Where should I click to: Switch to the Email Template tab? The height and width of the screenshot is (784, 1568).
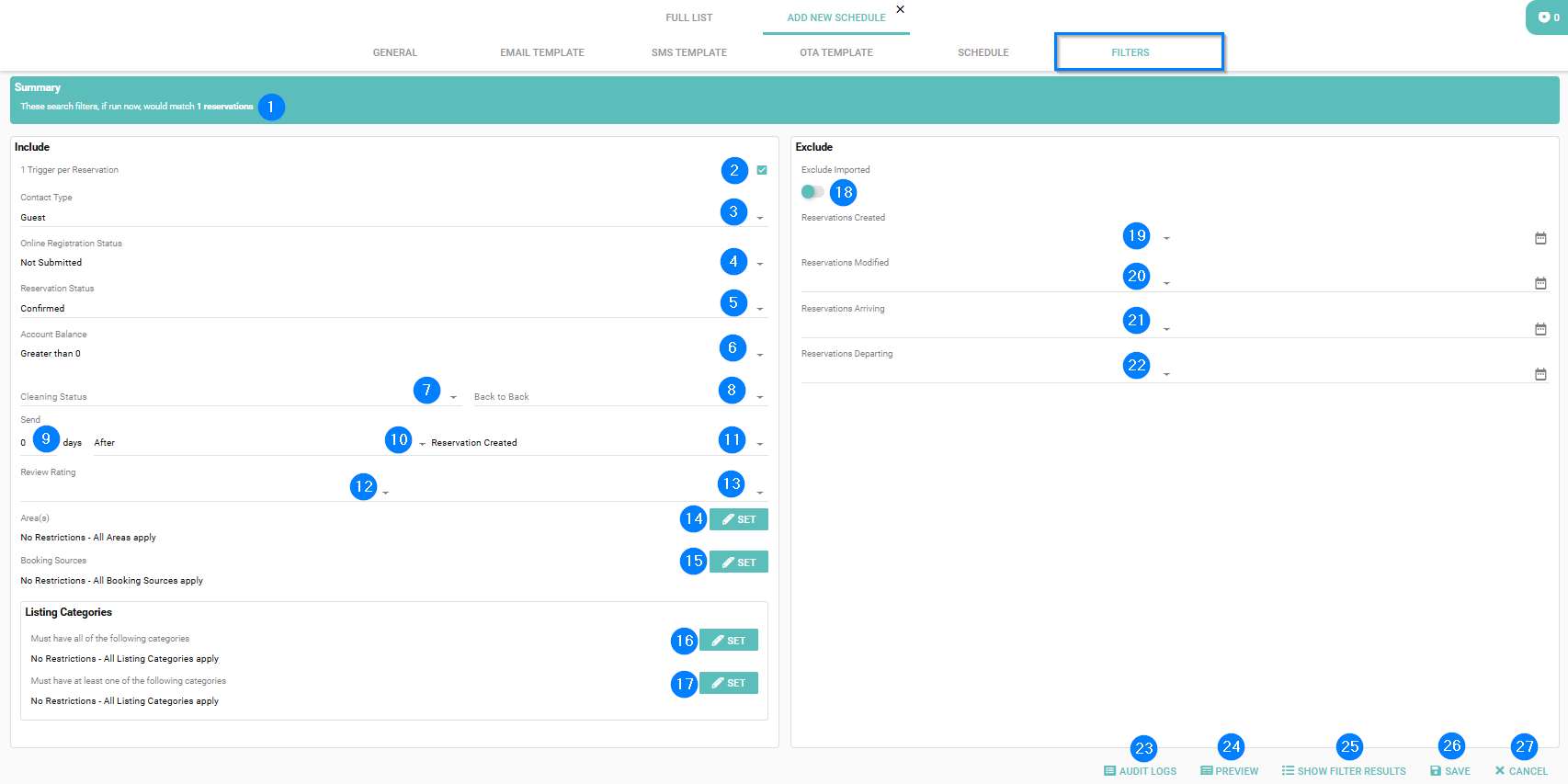pos(541,52)
